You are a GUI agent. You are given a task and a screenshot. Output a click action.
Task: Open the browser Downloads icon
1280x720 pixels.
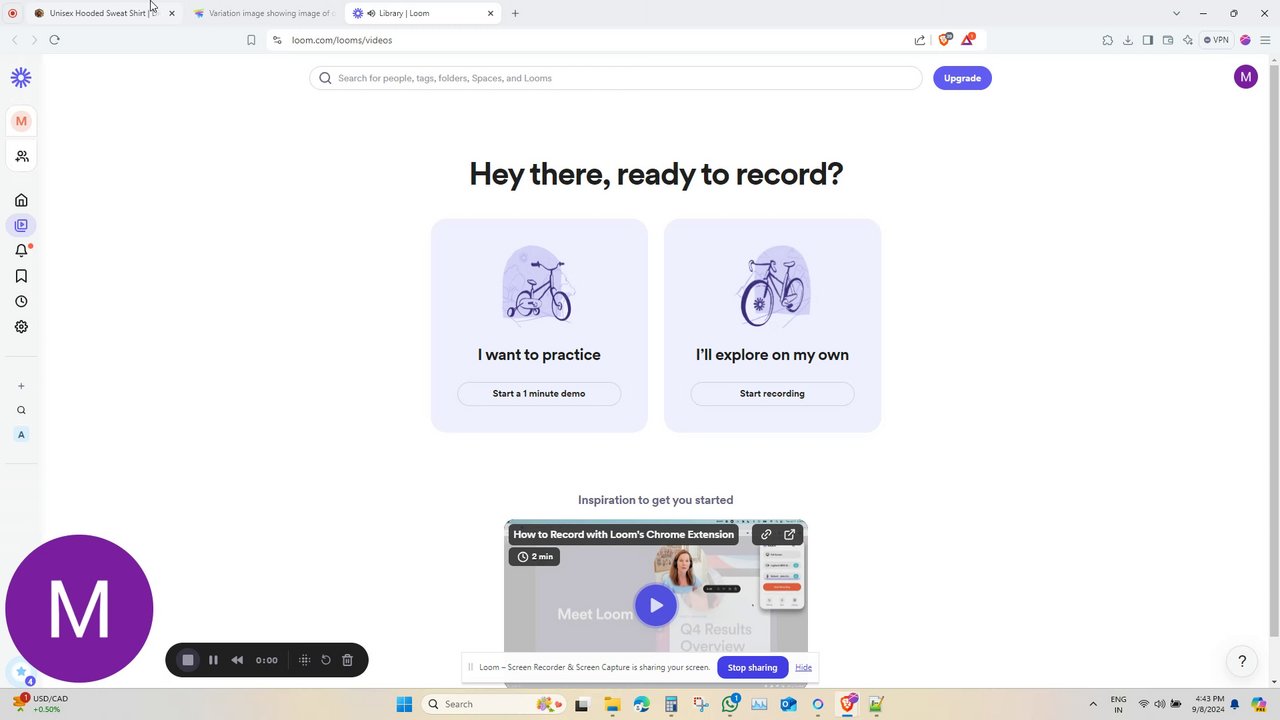(1128, 40)
